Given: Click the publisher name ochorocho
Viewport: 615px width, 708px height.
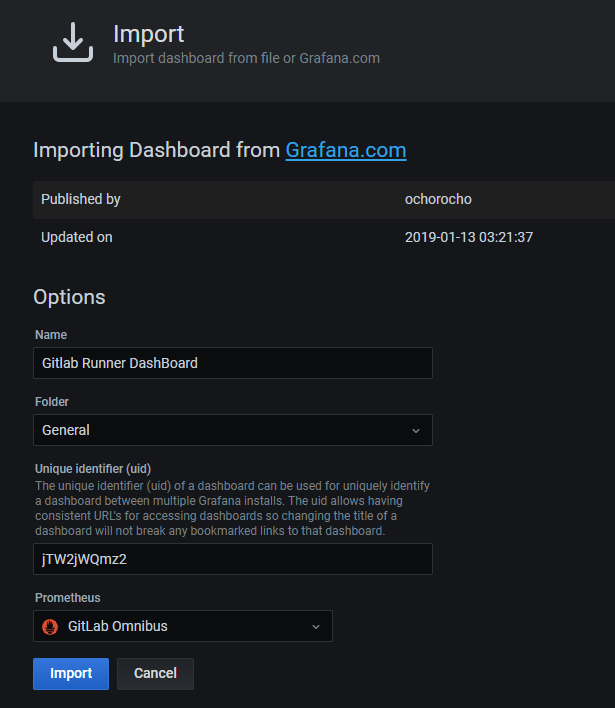Looking at the screenshot, I should tap(438, 199).
